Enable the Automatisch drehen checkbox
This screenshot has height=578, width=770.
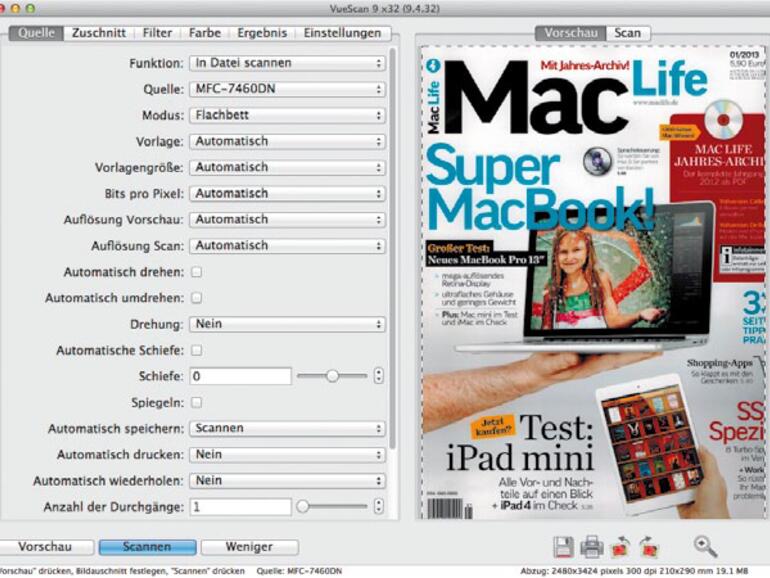point(196,272)
